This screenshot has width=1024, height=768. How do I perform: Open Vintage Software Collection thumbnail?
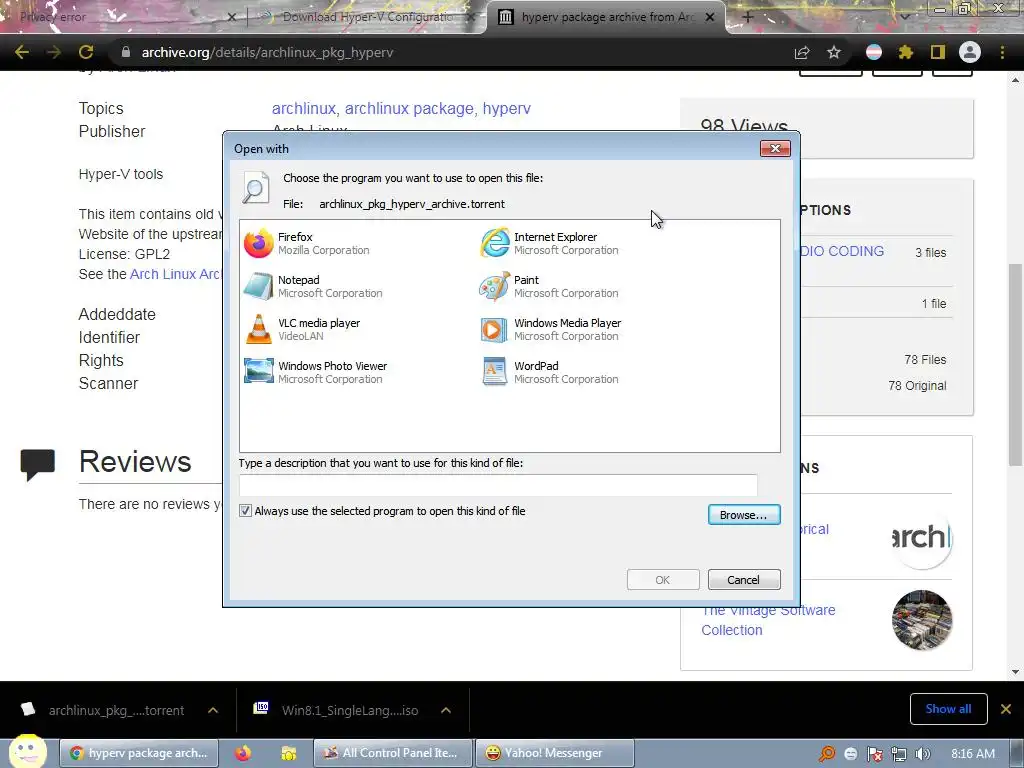(922, 620)
